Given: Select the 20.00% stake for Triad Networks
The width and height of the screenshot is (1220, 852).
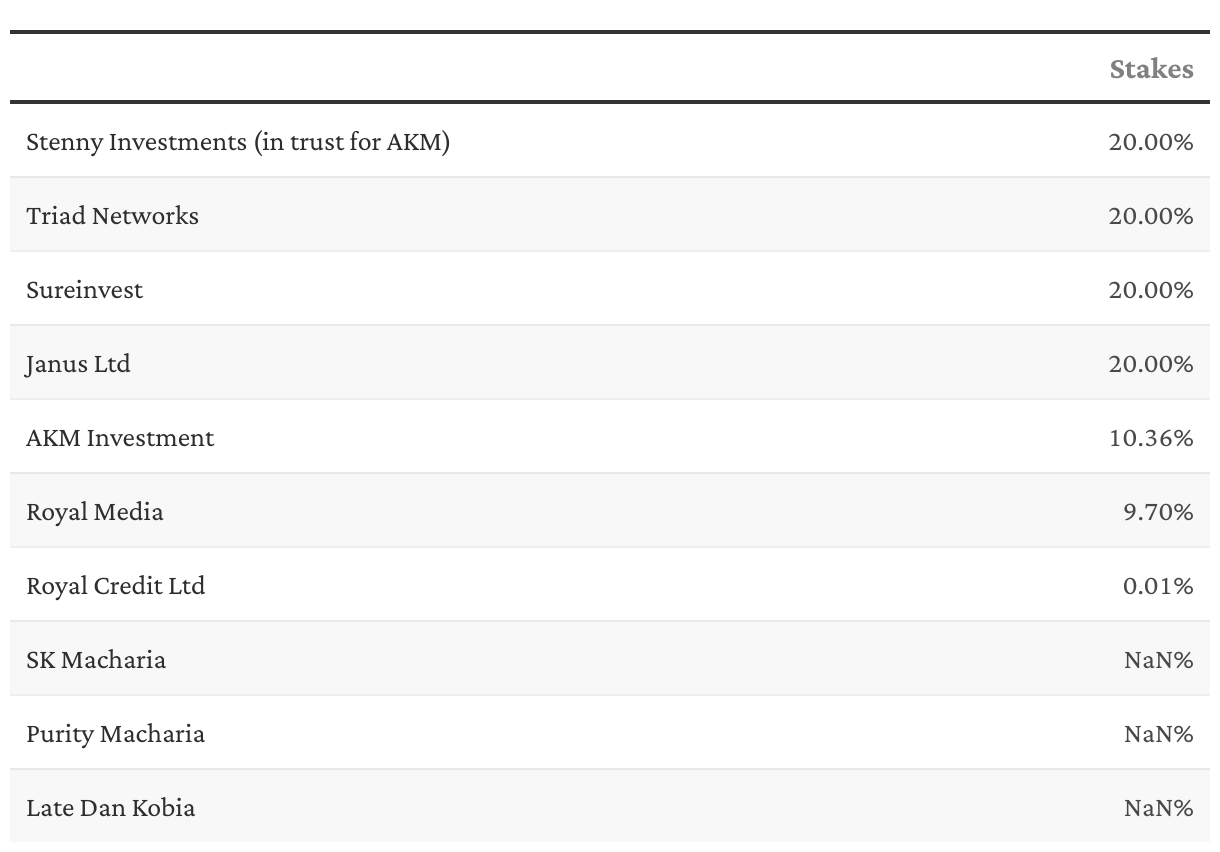Looking at the screenshot, I should pyautogui.click(x=1150, y=216).
